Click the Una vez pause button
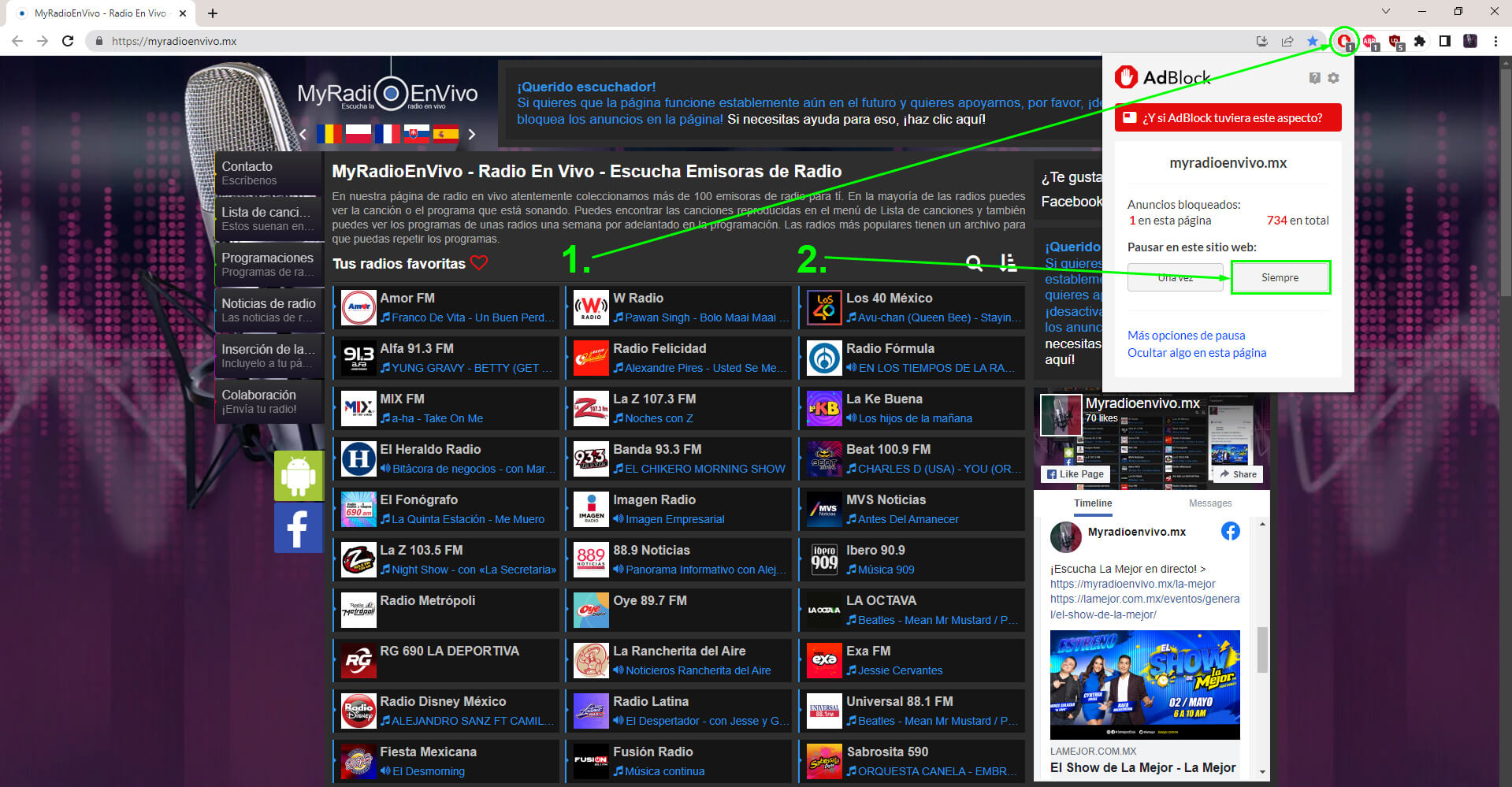This screenshot has width=1512, height=787. coord(1176,277)
